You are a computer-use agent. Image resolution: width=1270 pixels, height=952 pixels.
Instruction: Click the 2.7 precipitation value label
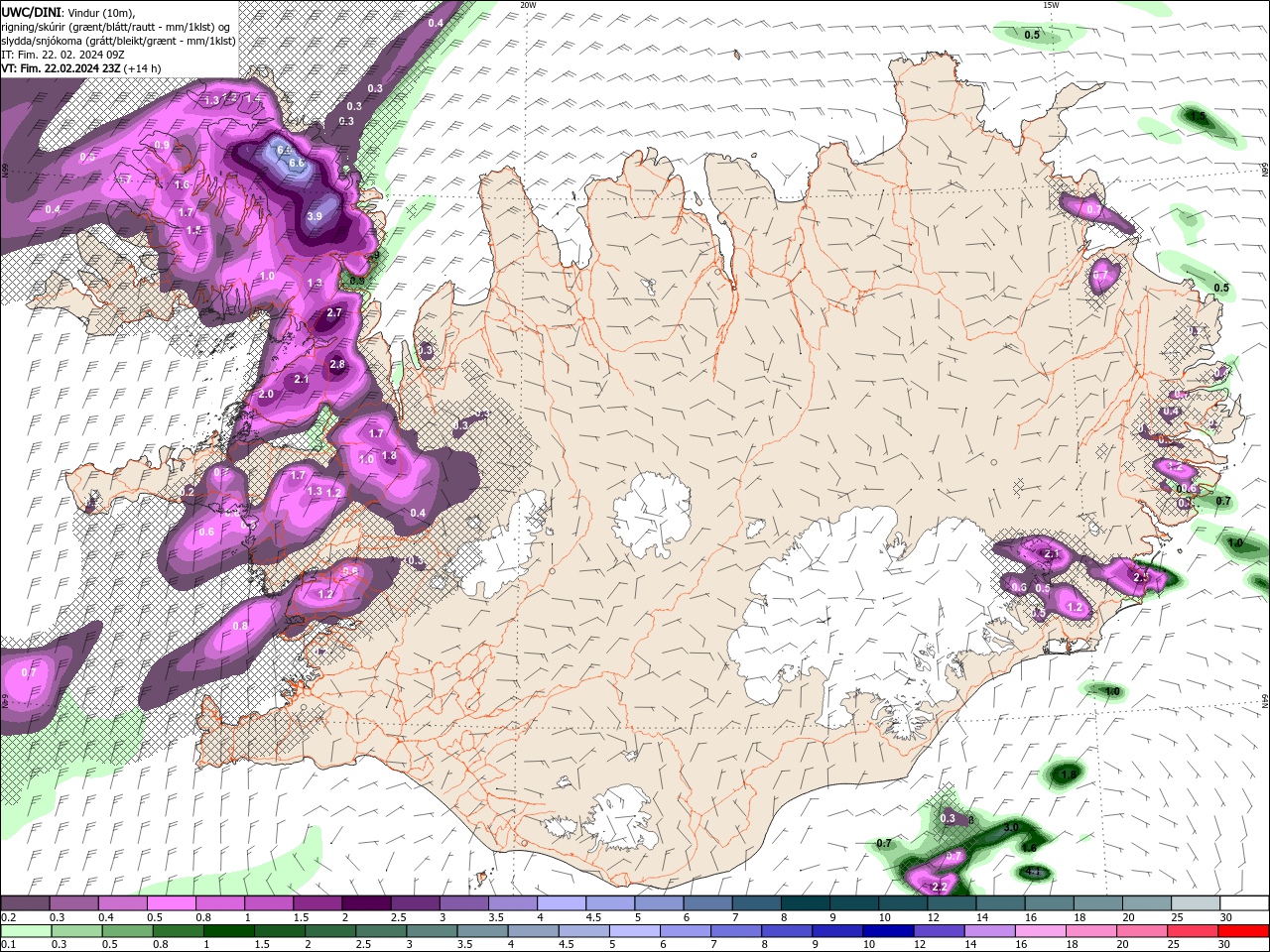coord(333,312)
